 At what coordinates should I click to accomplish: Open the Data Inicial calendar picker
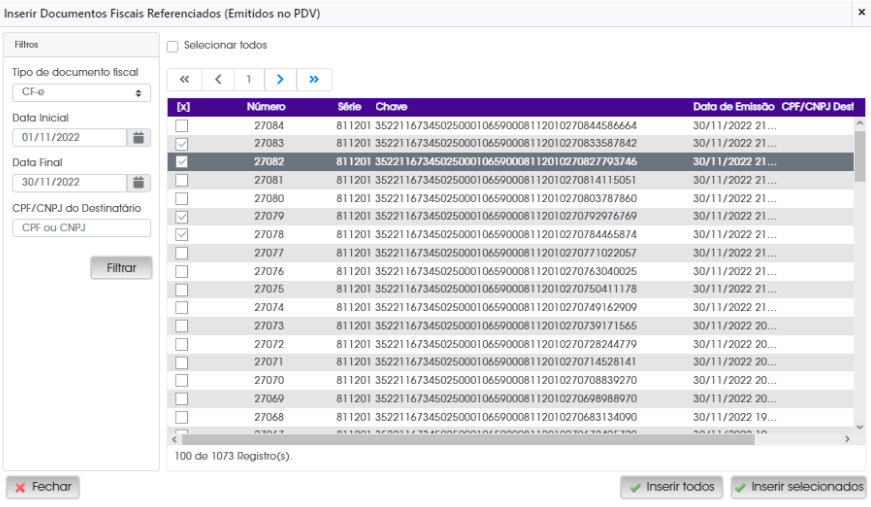coord(139,138)
